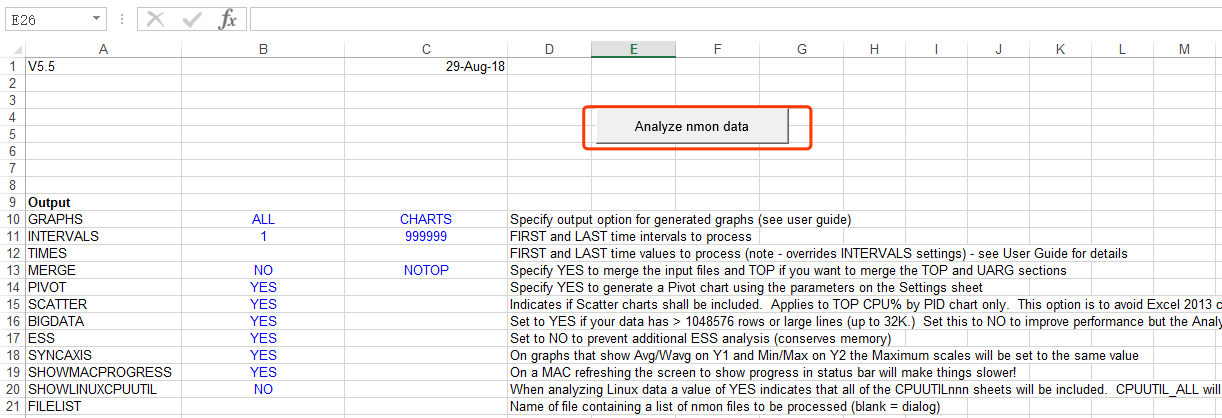Click the Analyze nmon data button

[x=692, y=127]
